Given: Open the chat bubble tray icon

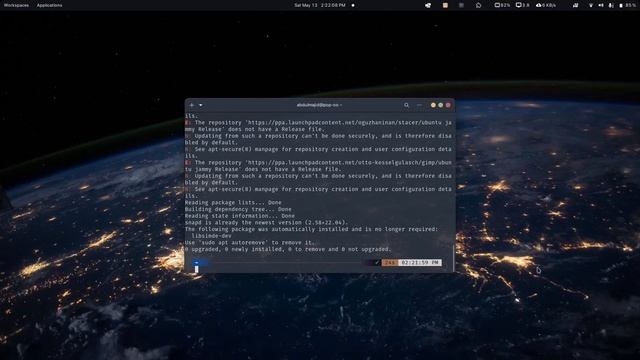Looking at the screenshot, I should 478,5.
